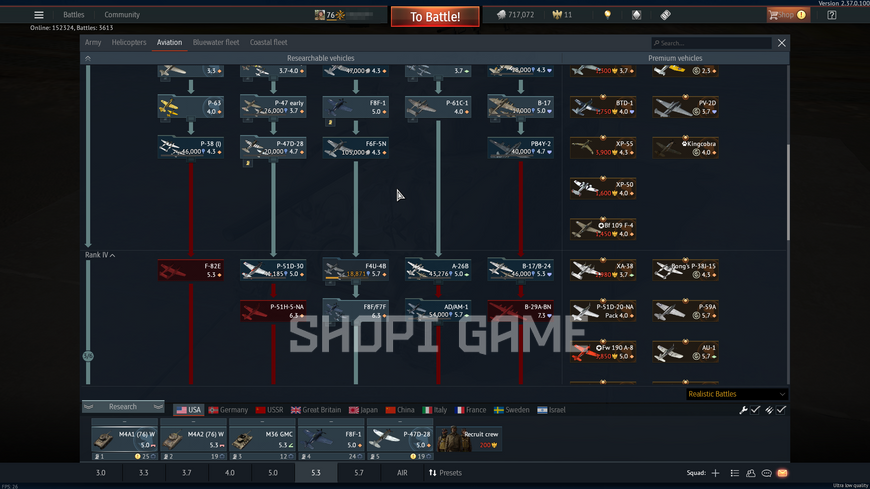870x489 pixels.
Task: Select the USA nation
Action: click(189, 410)
